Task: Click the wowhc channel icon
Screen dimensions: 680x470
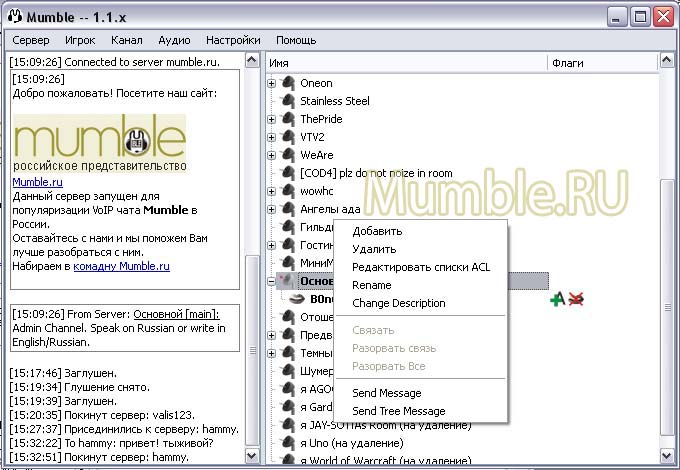Action: (289, 191)
